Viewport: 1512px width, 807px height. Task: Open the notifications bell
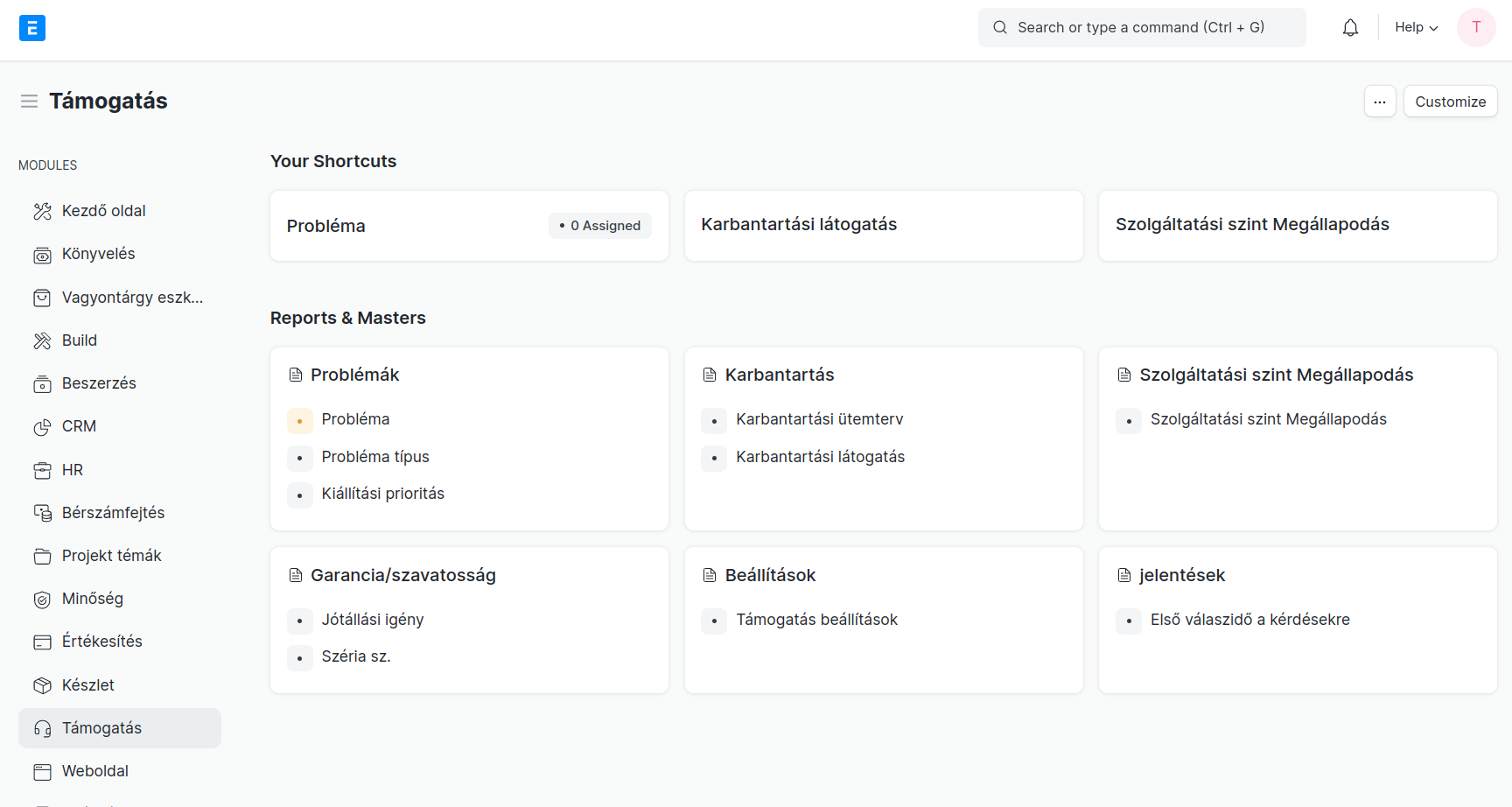(x=1350, y=28)
